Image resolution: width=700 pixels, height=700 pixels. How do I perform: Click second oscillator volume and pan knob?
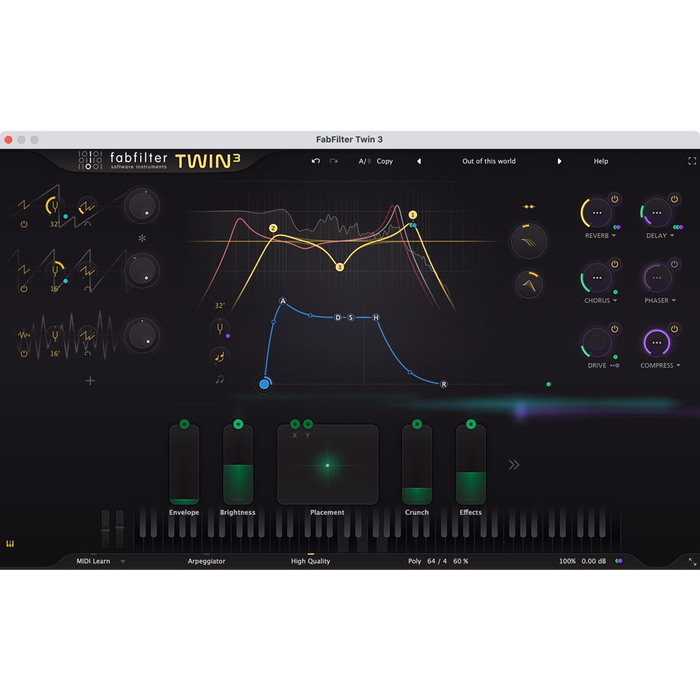(142, 271)
